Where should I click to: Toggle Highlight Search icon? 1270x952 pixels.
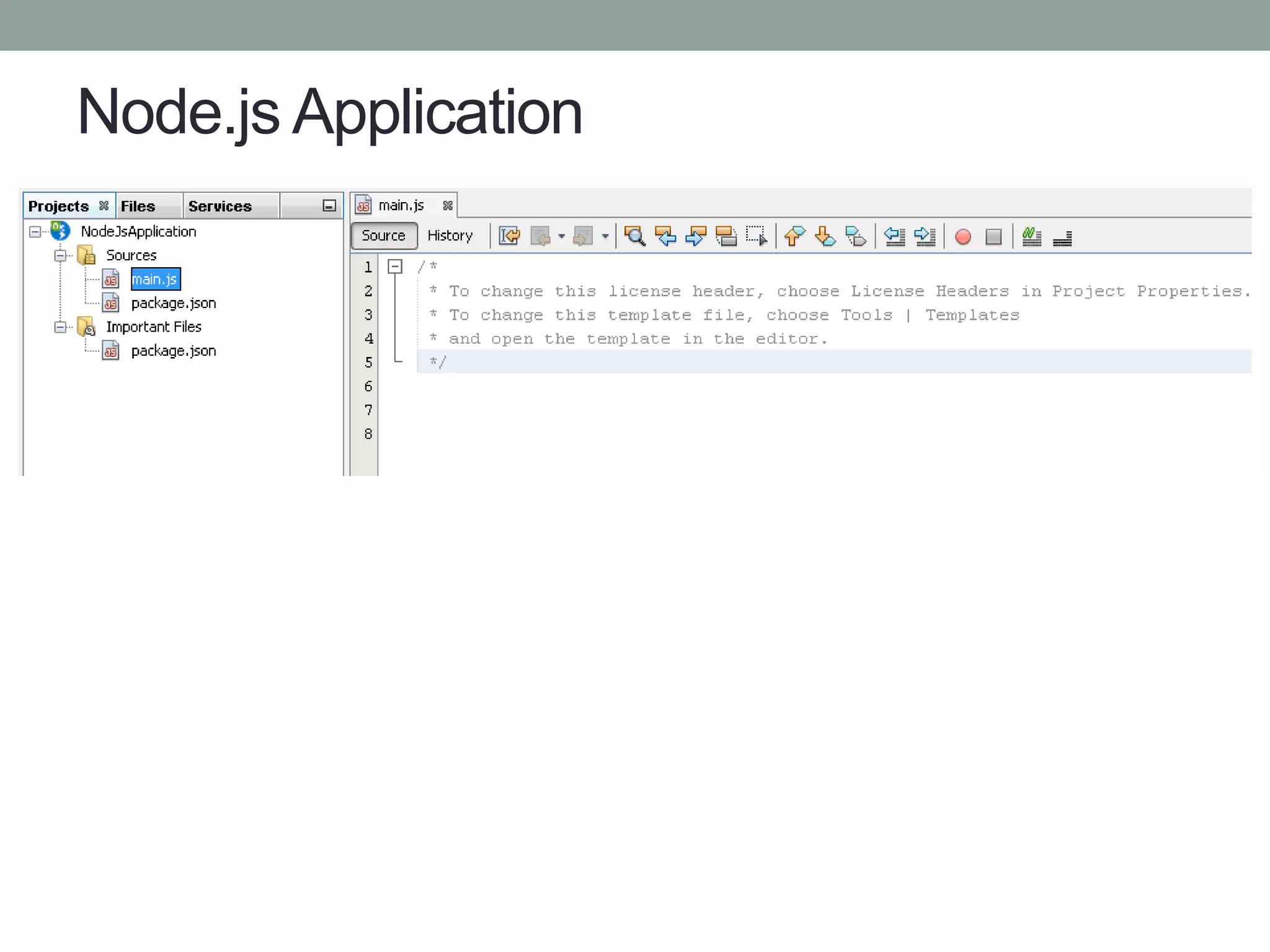[x=726, y=236]
